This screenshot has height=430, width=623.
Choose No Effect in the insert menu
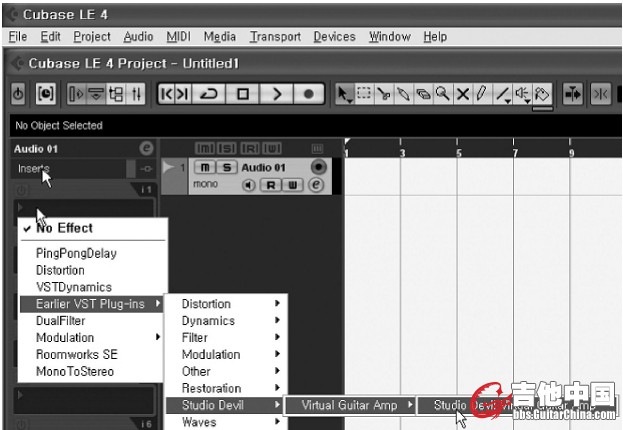92,228
